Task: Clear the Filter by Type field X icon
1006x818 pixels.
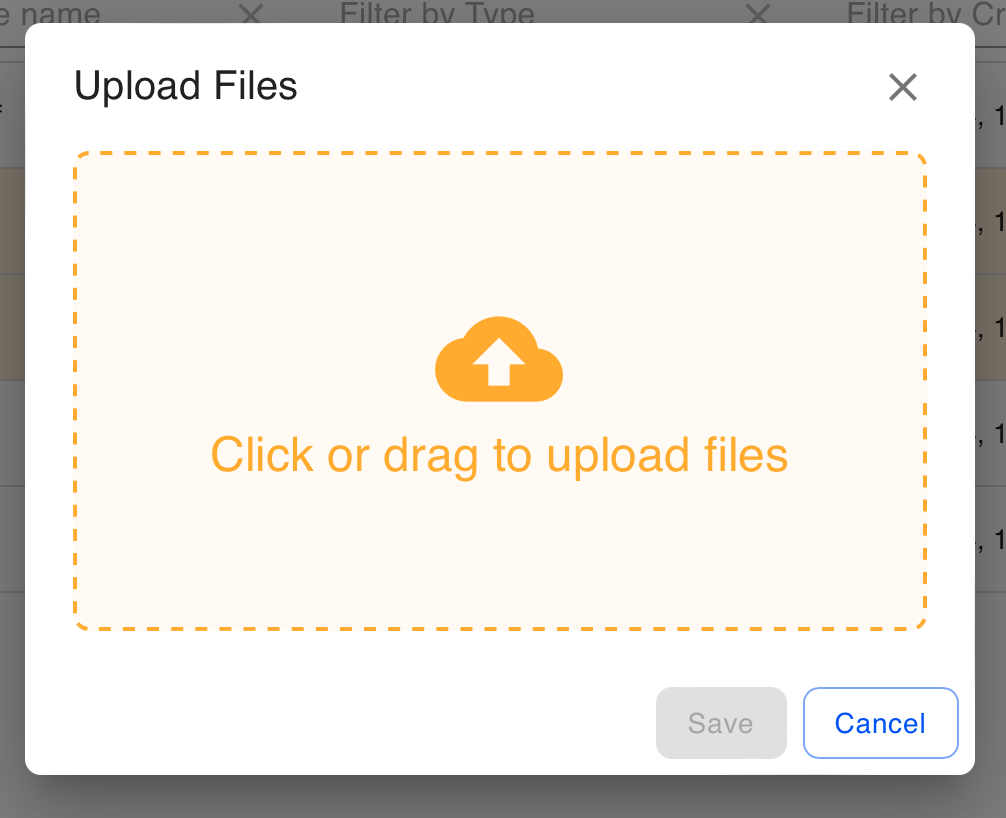Action: [758, 13]
